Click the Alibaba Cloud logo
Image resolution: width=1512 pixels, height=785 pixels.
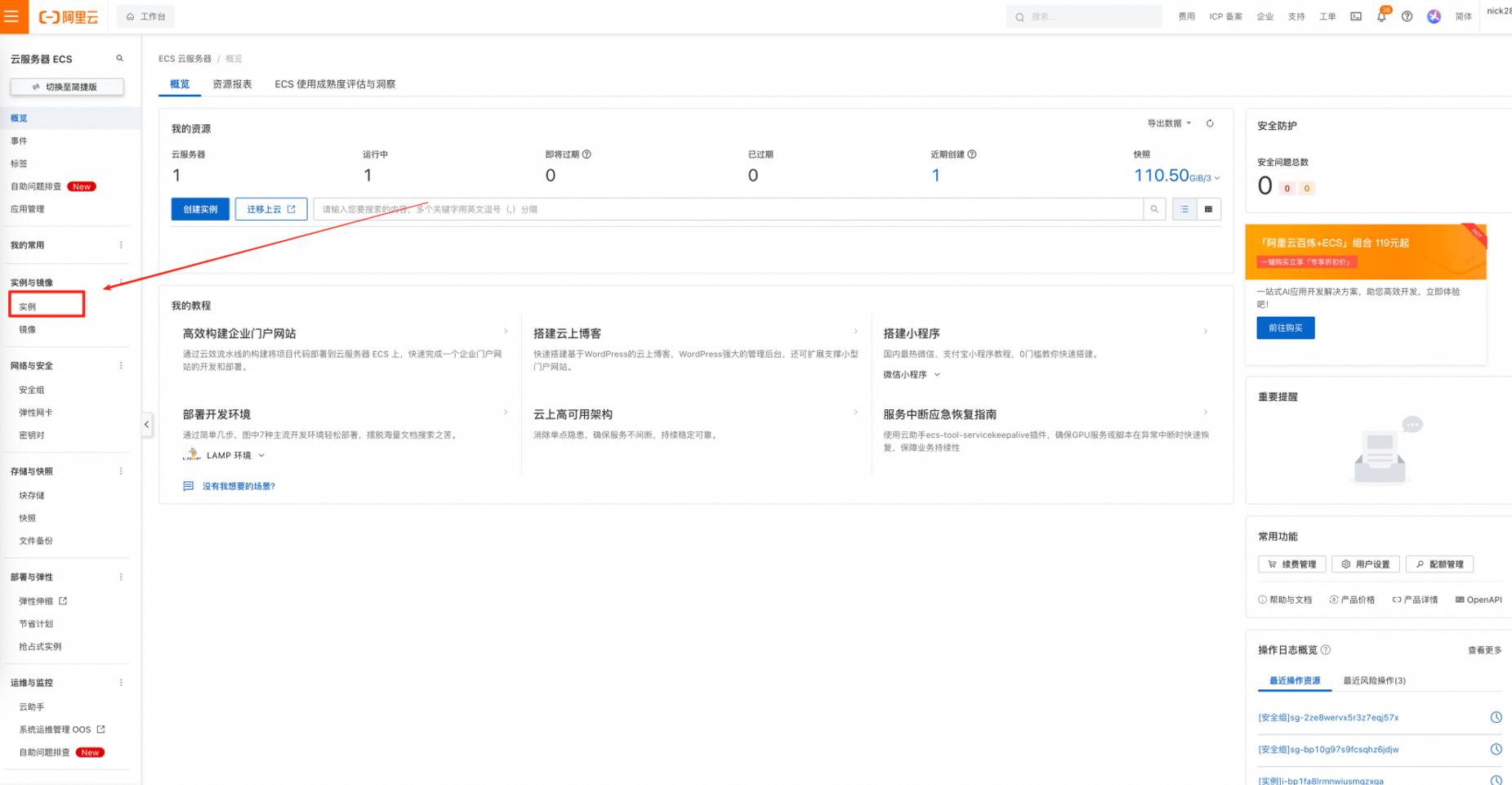click(69, 17)
